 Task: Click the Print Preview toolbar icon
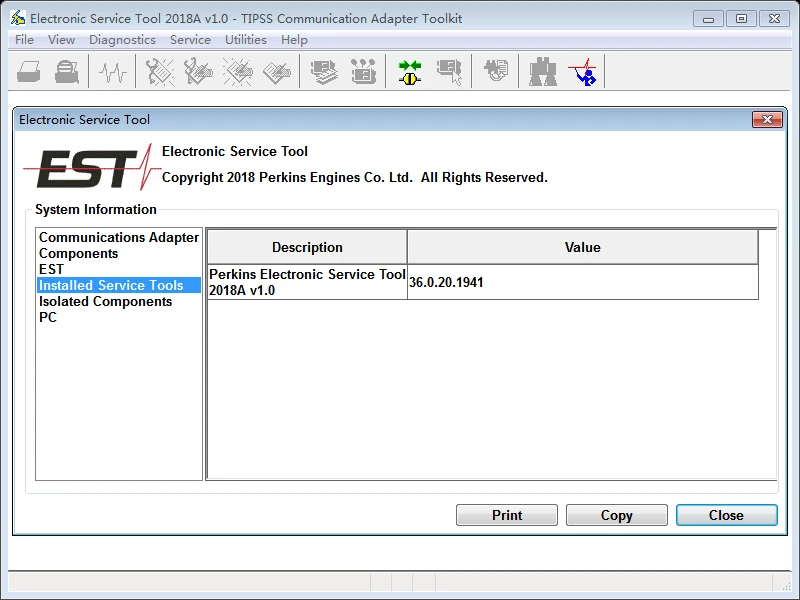tap(67, 71)
